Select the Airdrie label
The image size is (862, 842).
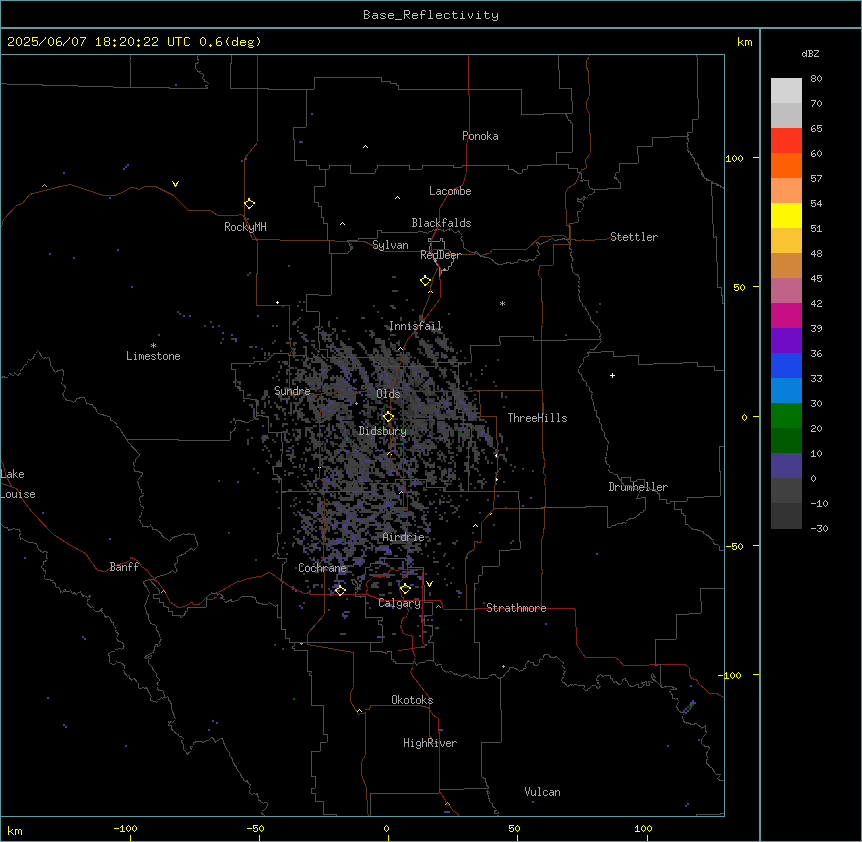(x=403, y=537)
